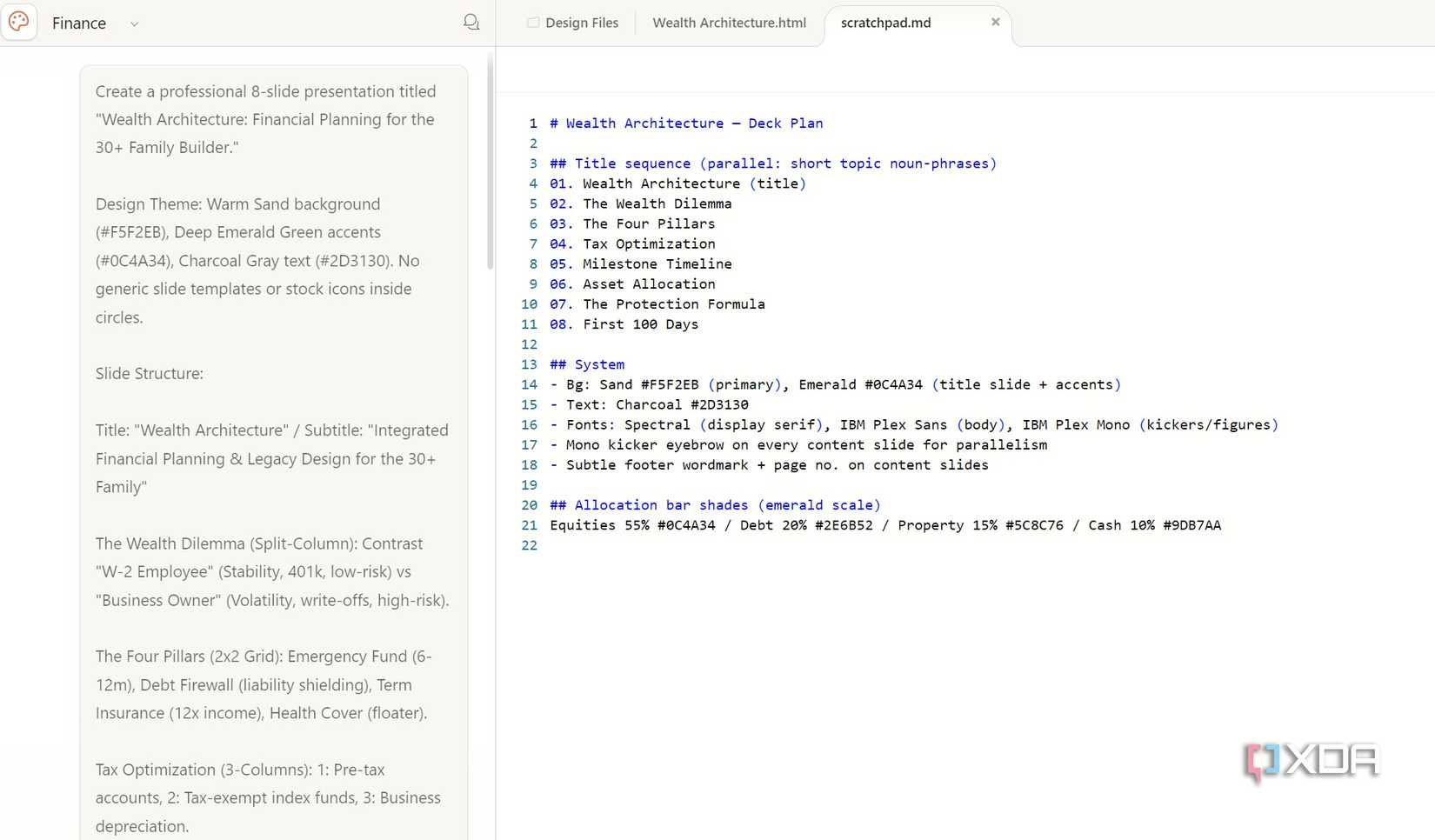
Task: Click the folder icon beside Design Files
Action: (x=533, y=23)
